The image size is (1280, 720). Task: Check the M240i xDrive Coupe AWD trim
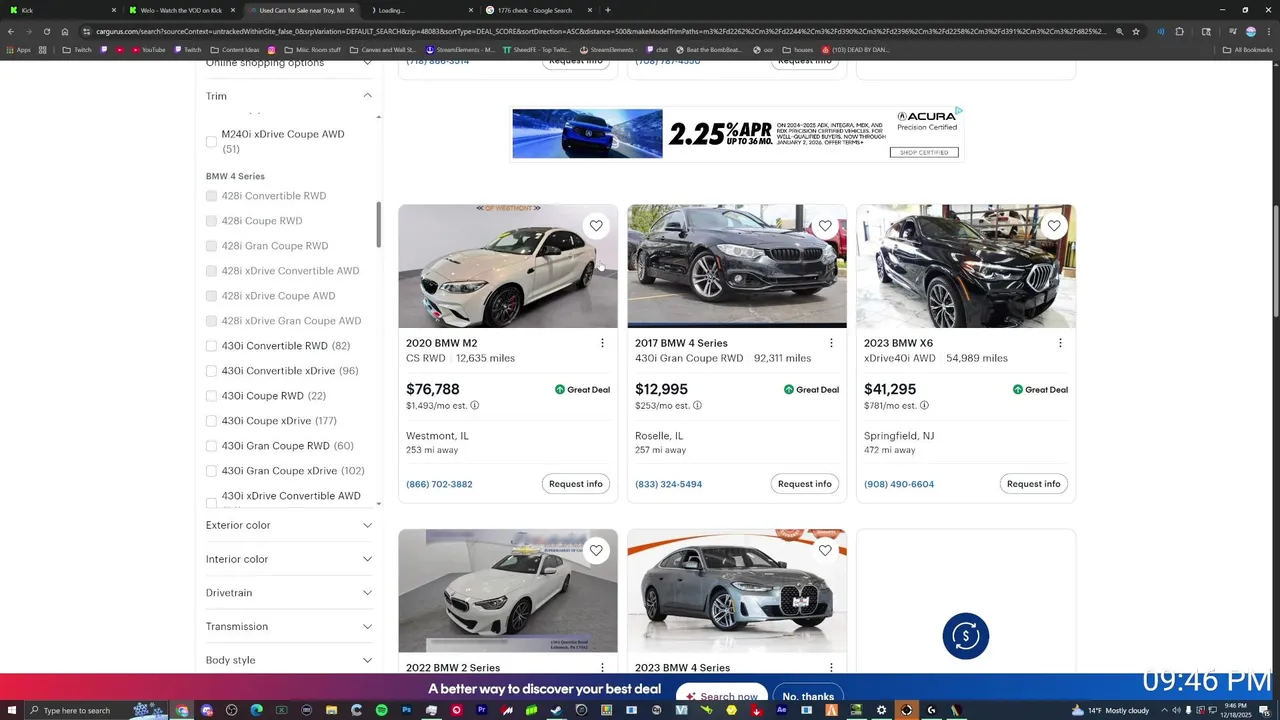(x=211, y=142)
